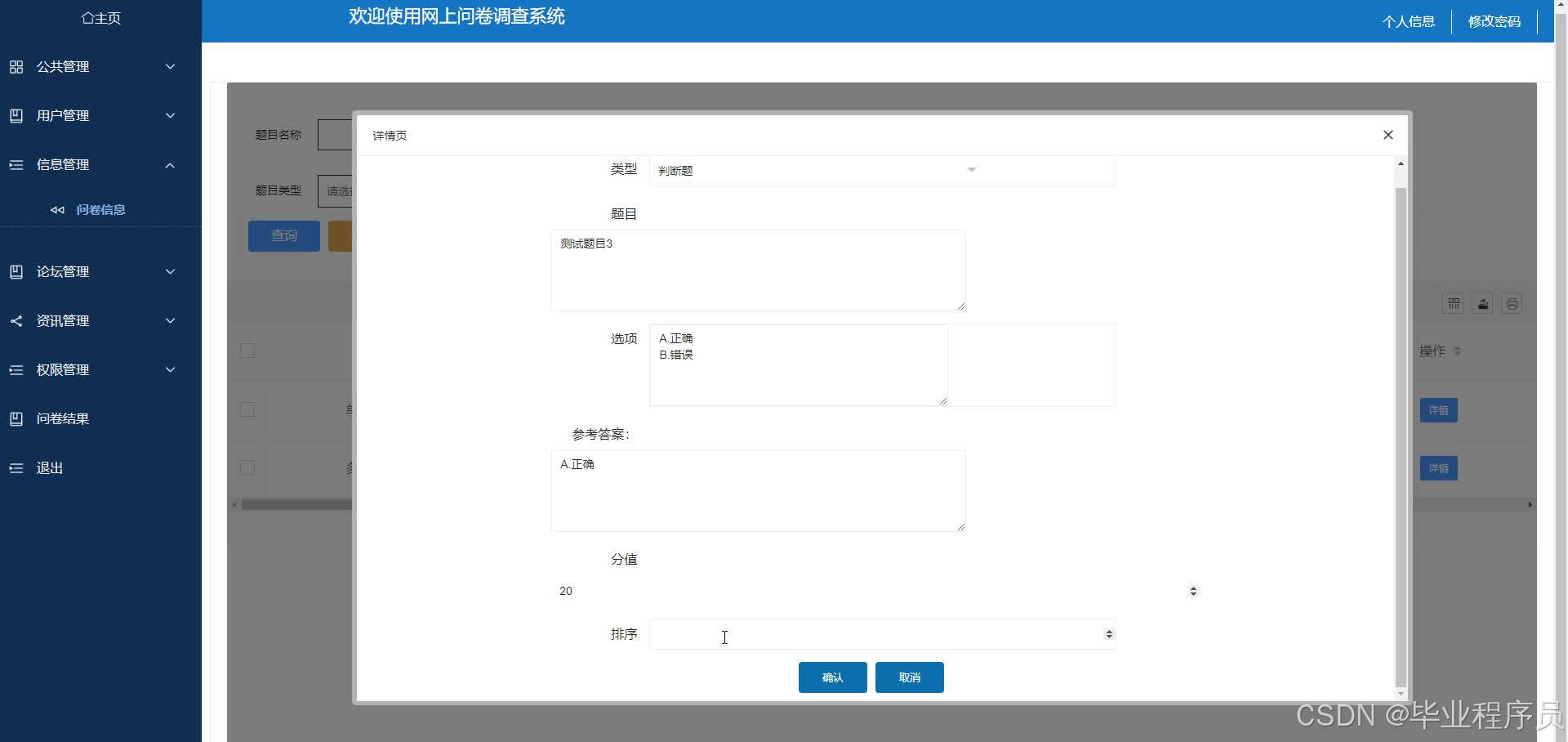Expand the 权限管理 menu chevron
Viewport: 1568px width, 742px height.
[x=170, y=370]
